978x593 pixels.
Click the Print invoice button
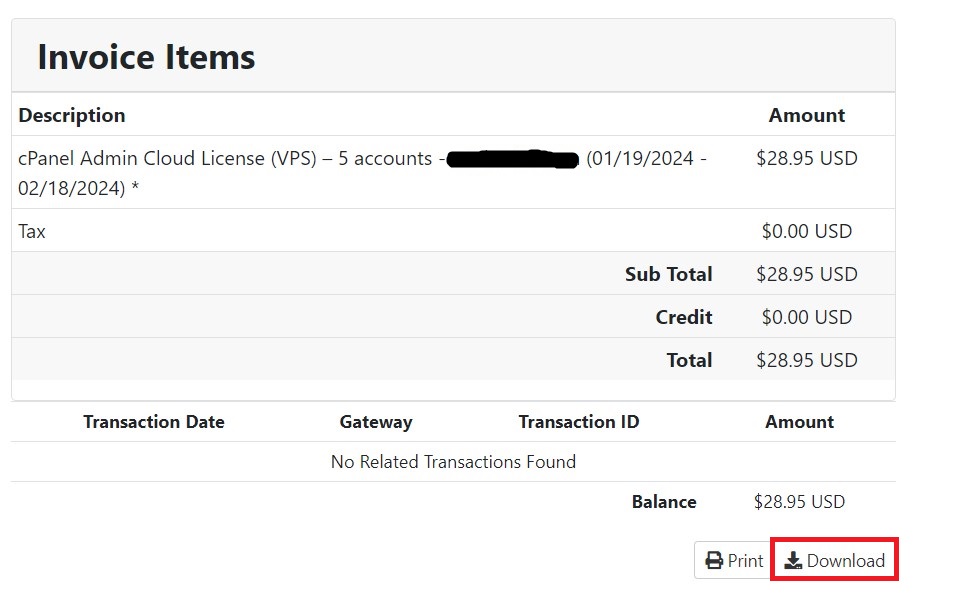(x=734, y=560)
